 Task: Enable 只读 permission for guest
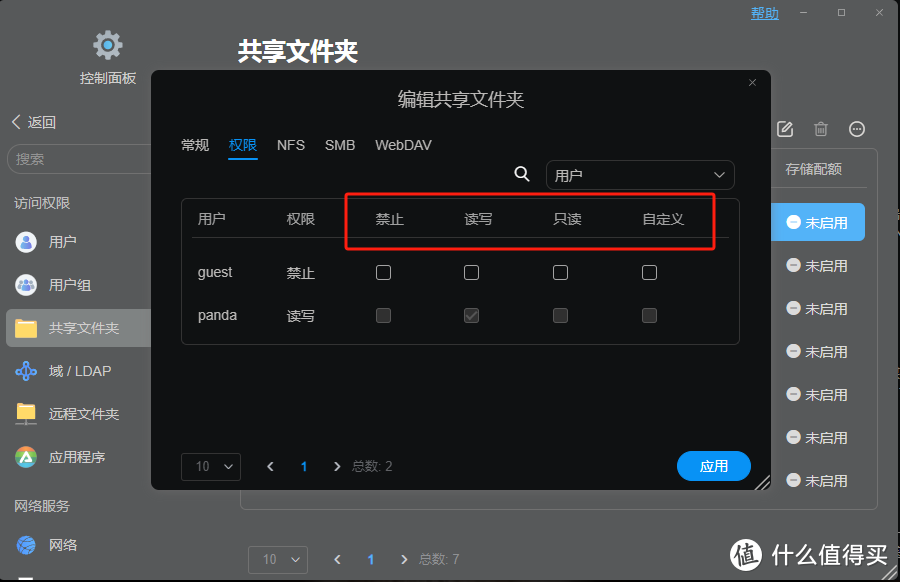coord(560,272)
